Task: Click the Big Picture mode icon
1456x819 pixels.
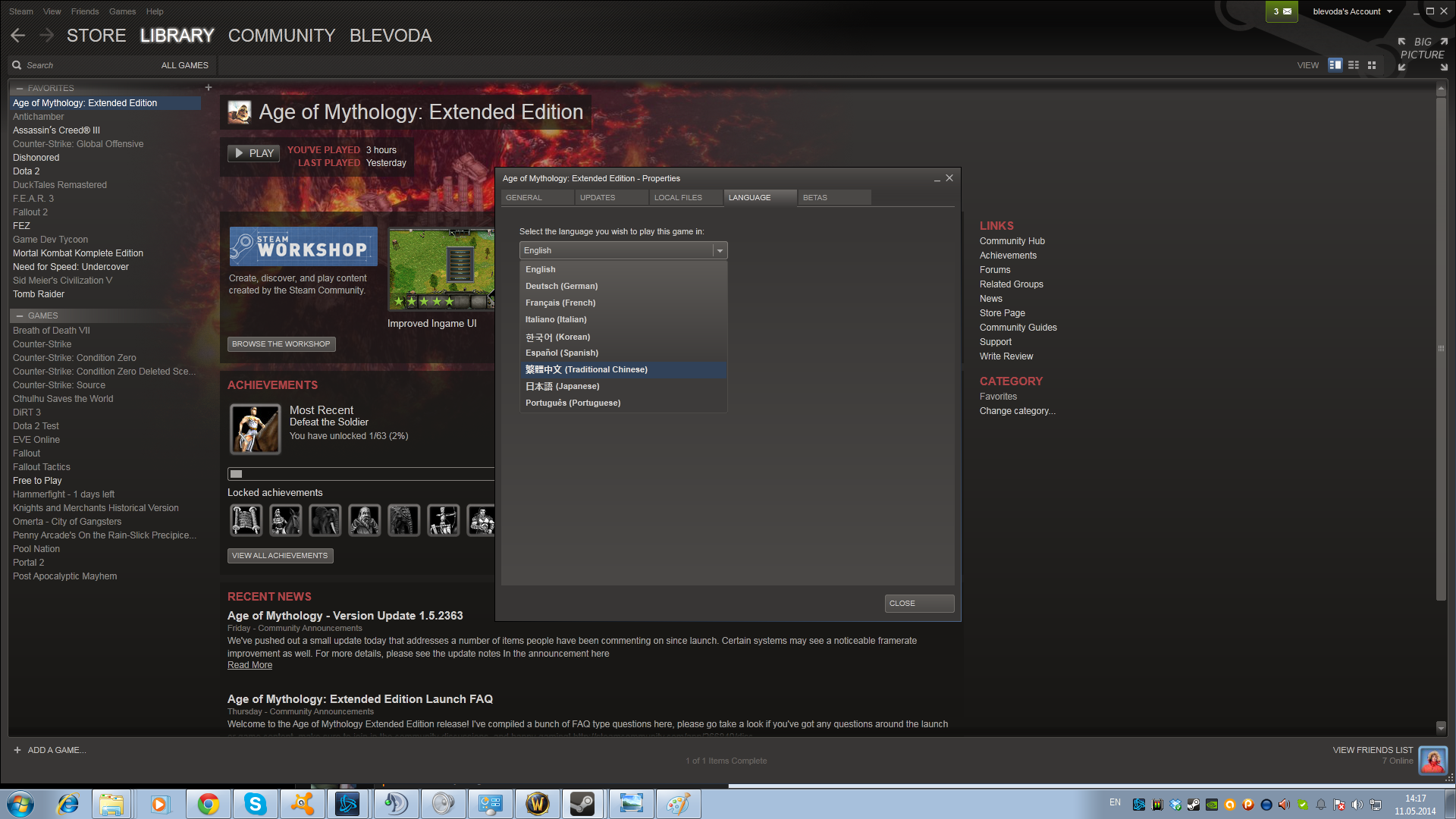Action: pos(1423,54)
